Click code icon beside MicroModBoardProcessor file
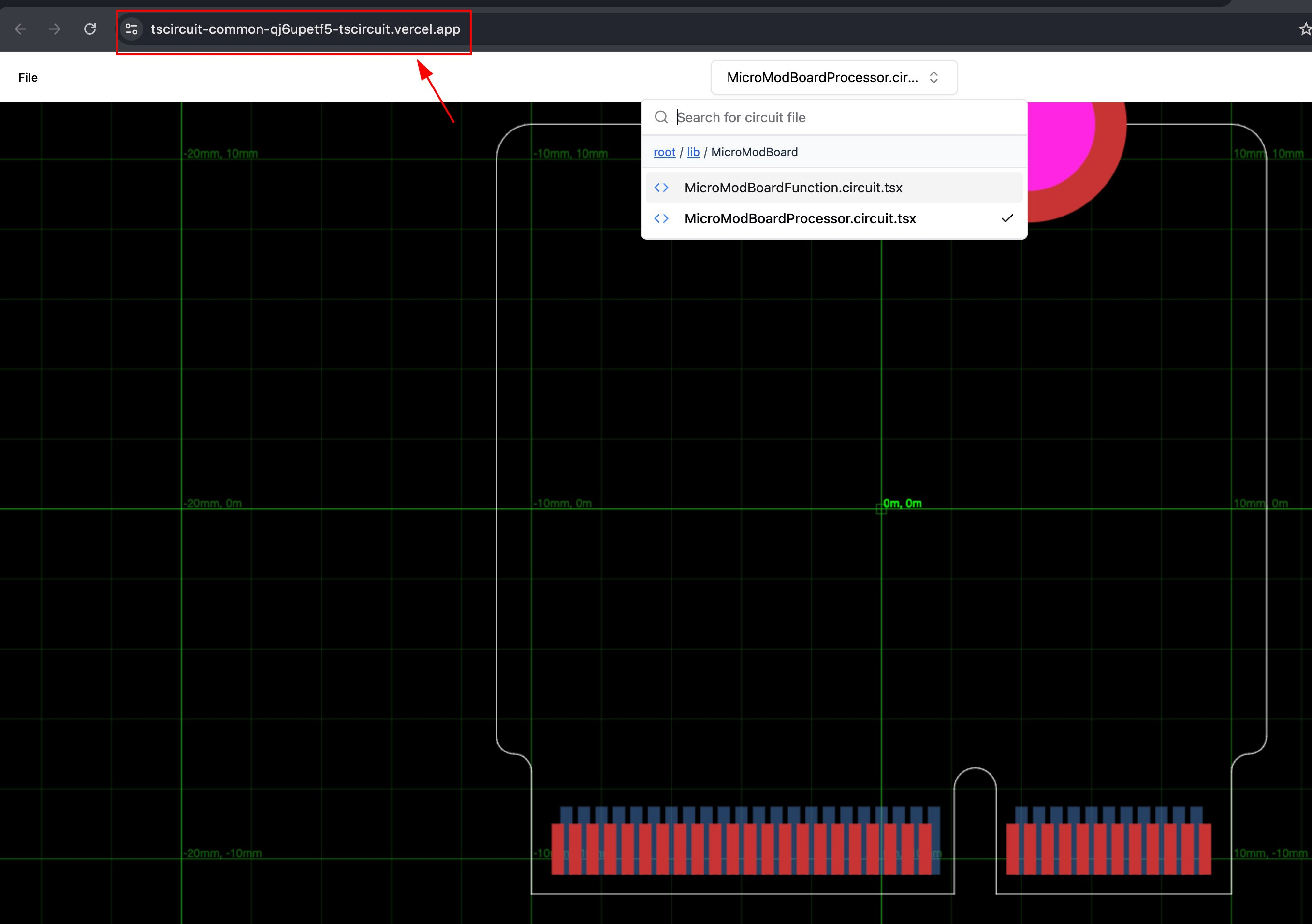This screenshot has width=1312, height=924. (661, 218)
